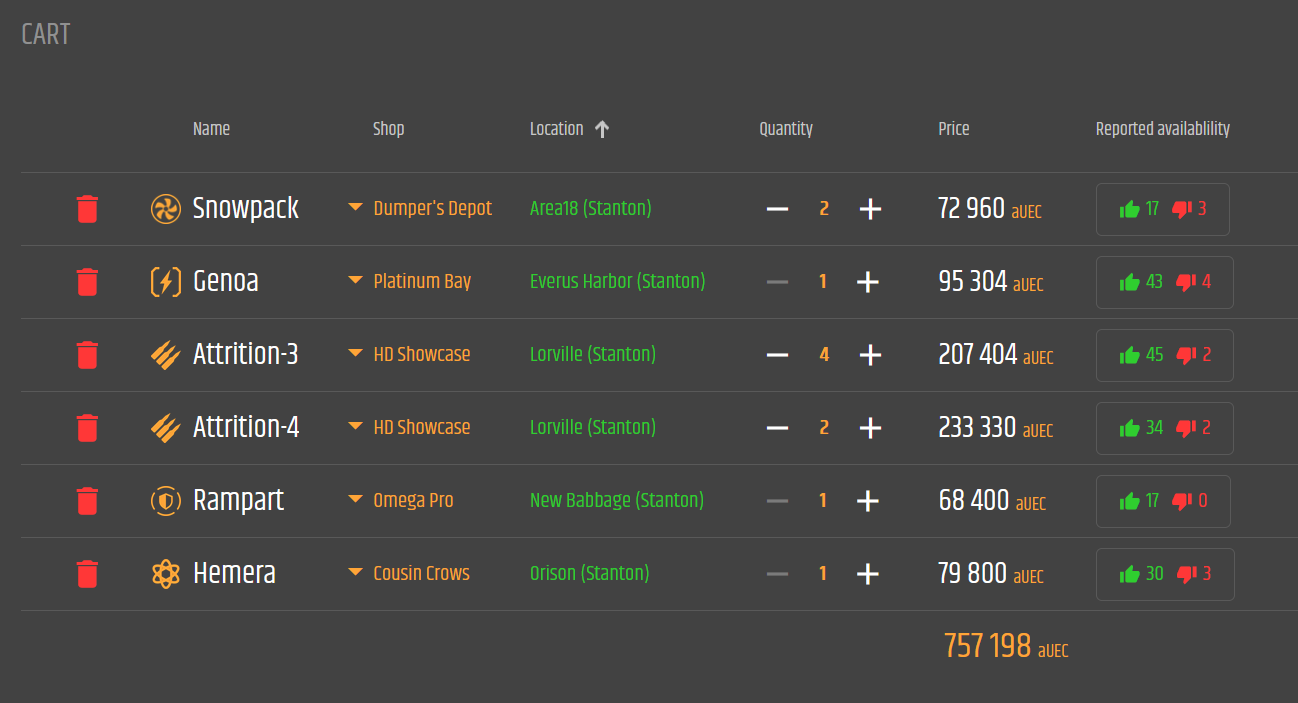This screenshot has width=1298, height=703.
Task: Sort by the Price column header
Action: [x=953, y=129]
